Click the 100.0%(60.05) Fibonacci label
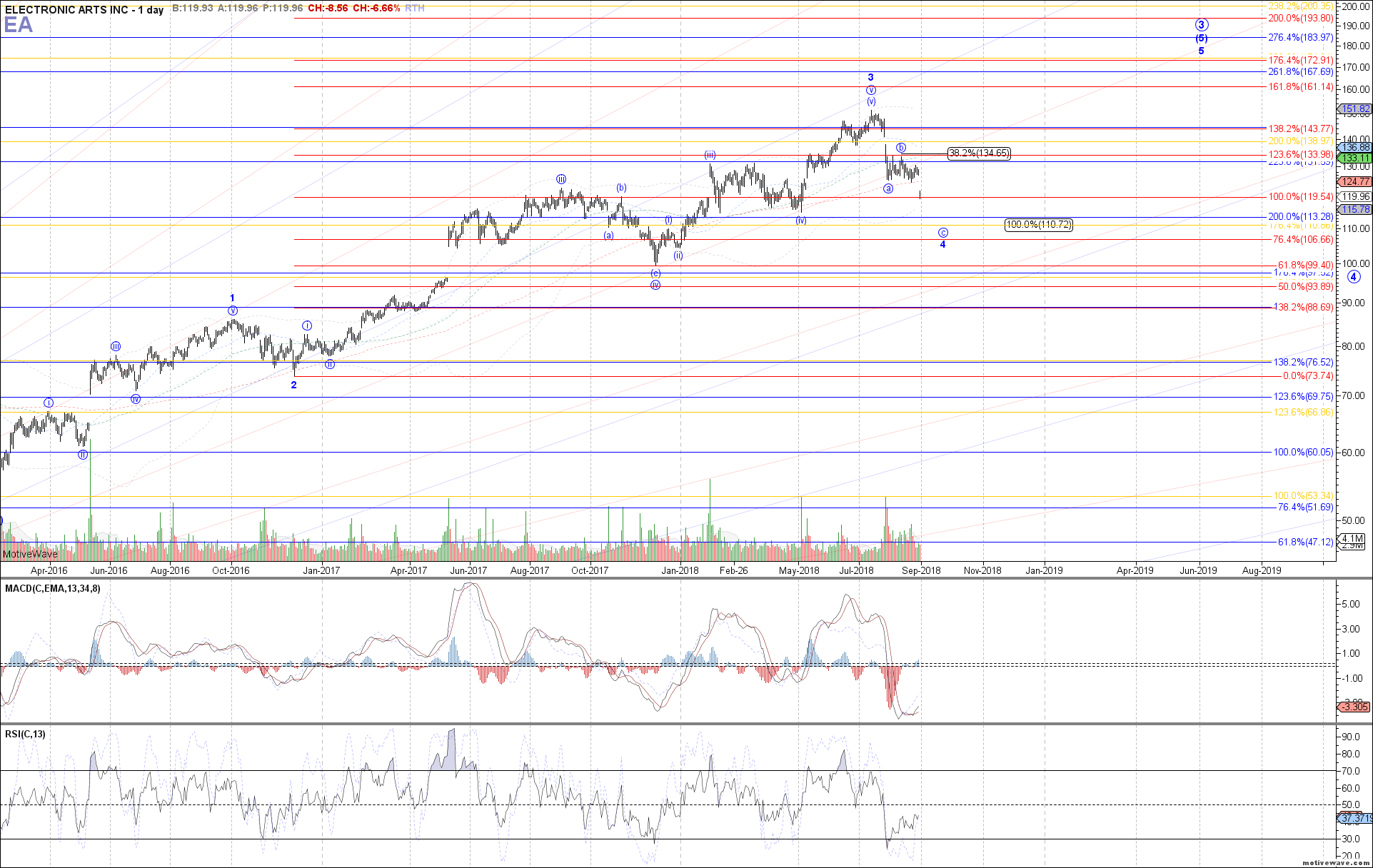Image resolution: width=1373 pixels, height=868 pixels. tap(1303, 452)
